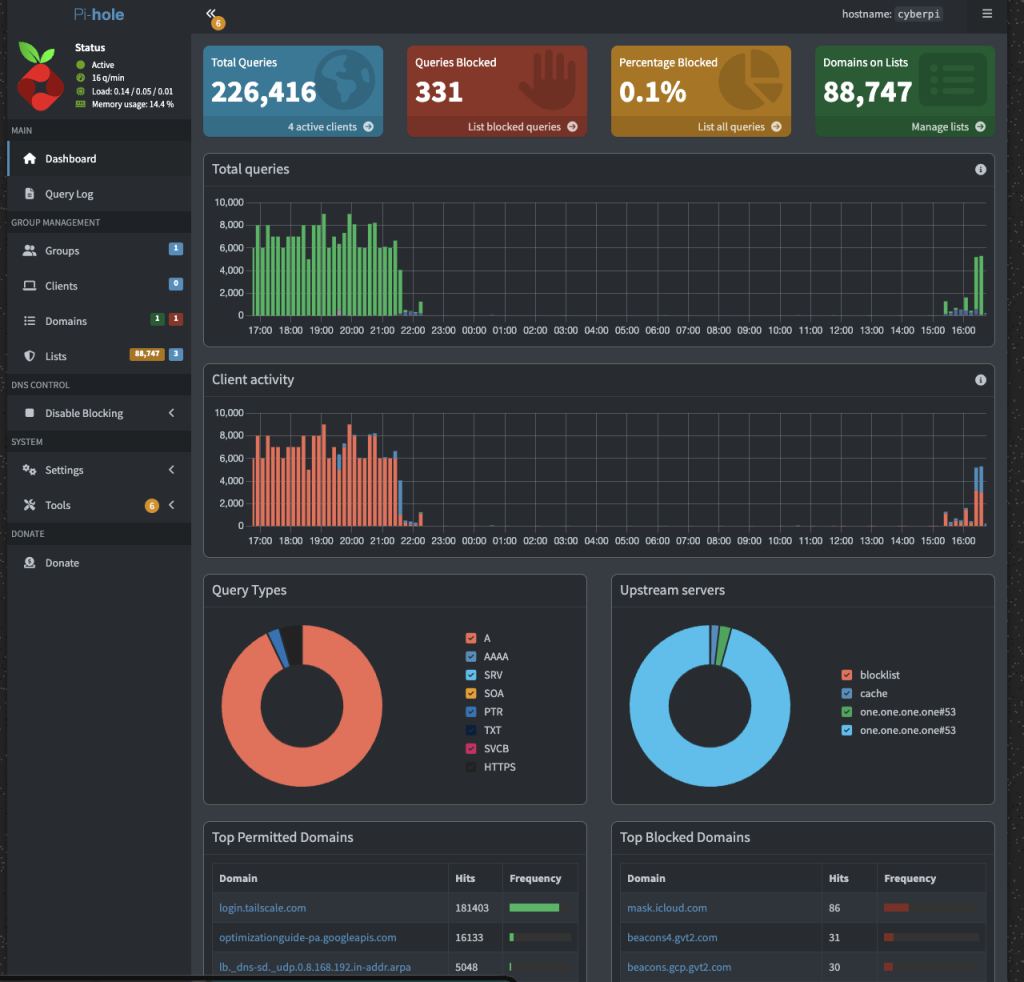Click the Pi-hole raspberry logo
The width and height of the screenshot is (1024, 982).
39,76
